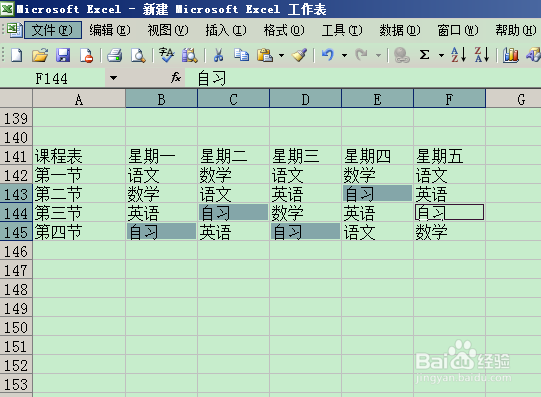Open the 视图(V) menu
Viewport: 541px width, 397px height.
pyautogui.click(x=168, y=30)
